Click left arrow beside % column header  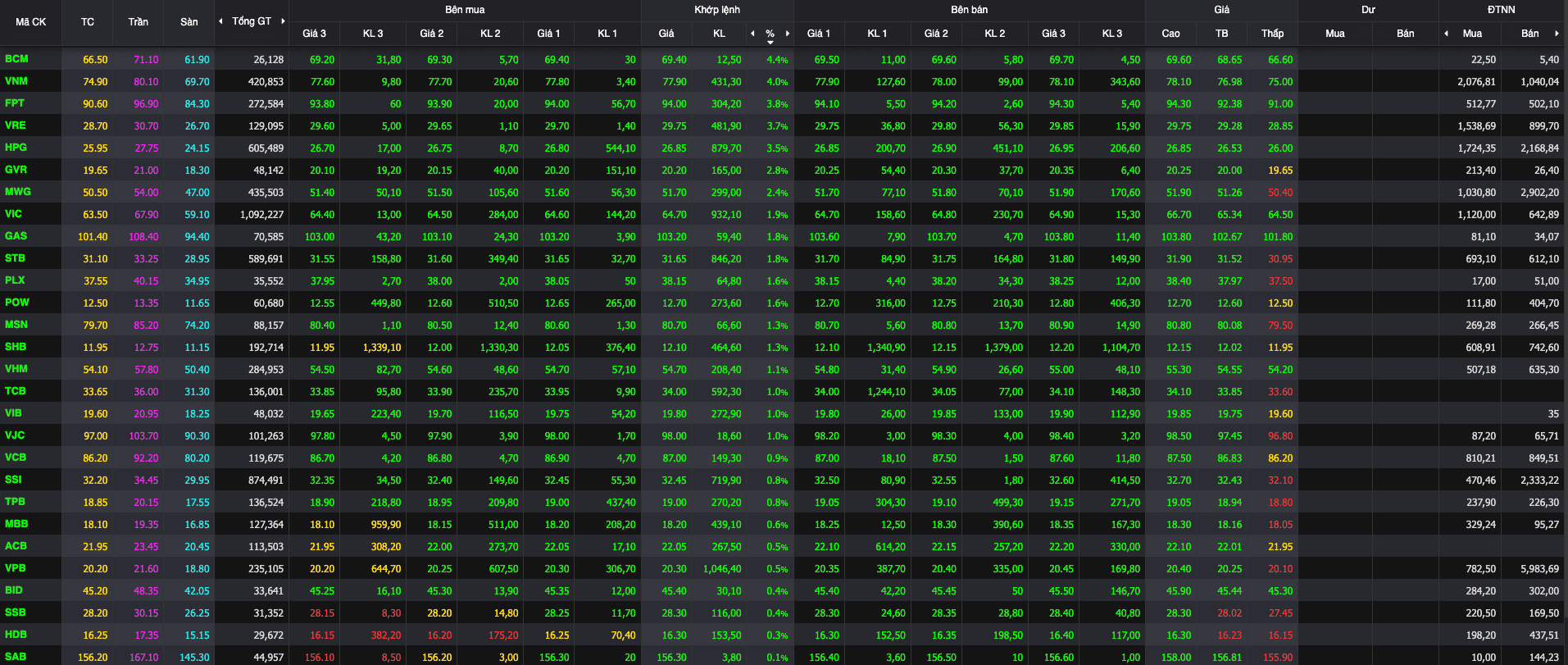click(x=752, y=34)
